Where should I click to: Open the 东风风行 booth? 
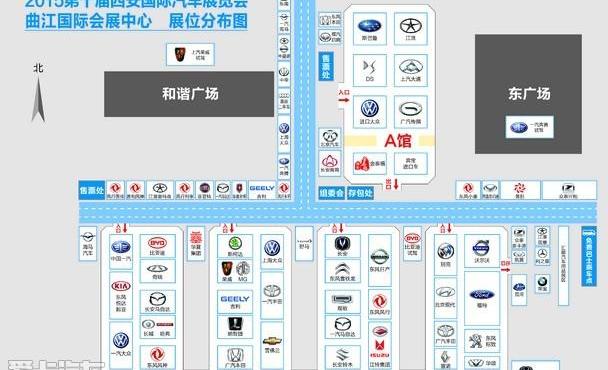tap(380, 304)
